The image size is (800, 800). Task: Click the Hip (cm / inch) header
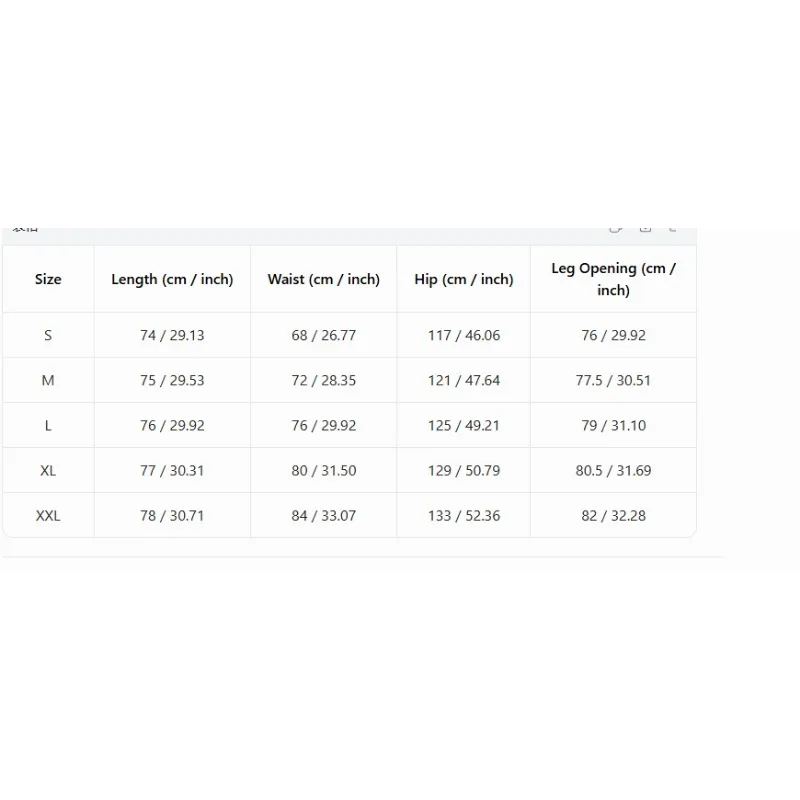[464, 279]
